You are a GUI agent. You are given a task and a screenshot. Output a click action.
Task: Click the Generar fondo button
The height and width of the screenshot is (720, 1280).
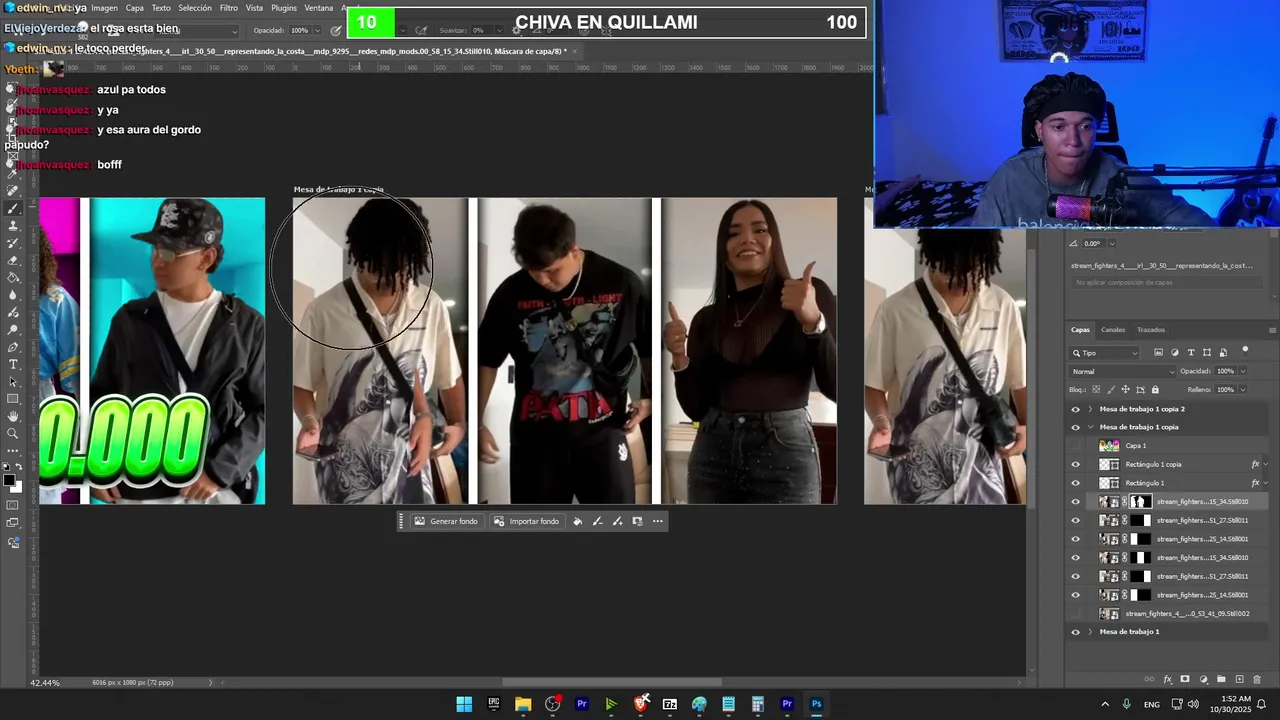click(446, 521)
